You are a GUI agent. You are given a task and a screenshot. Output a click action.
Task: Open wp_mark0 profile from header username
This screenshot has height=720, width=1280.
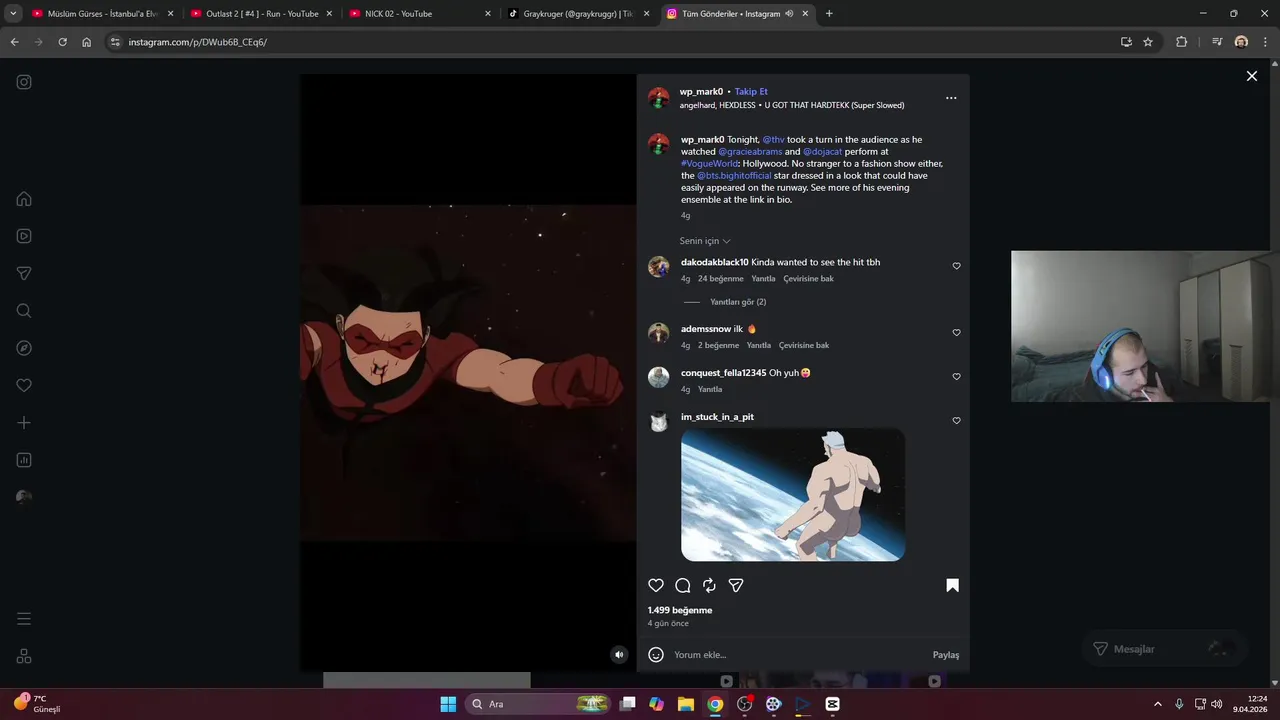(x=701, y=92)
